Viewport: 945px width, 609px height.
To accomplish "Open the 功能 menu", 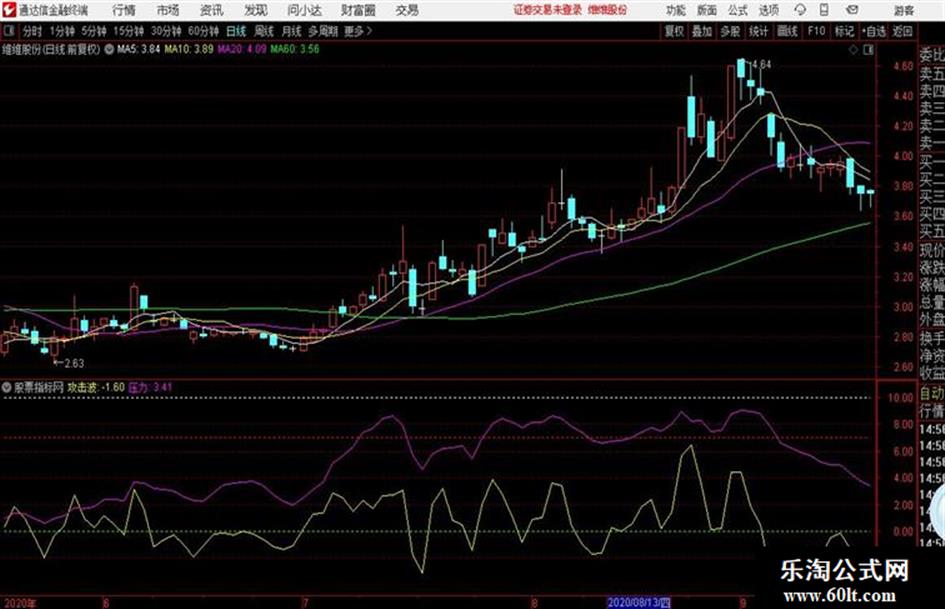I will pos(676,10).
